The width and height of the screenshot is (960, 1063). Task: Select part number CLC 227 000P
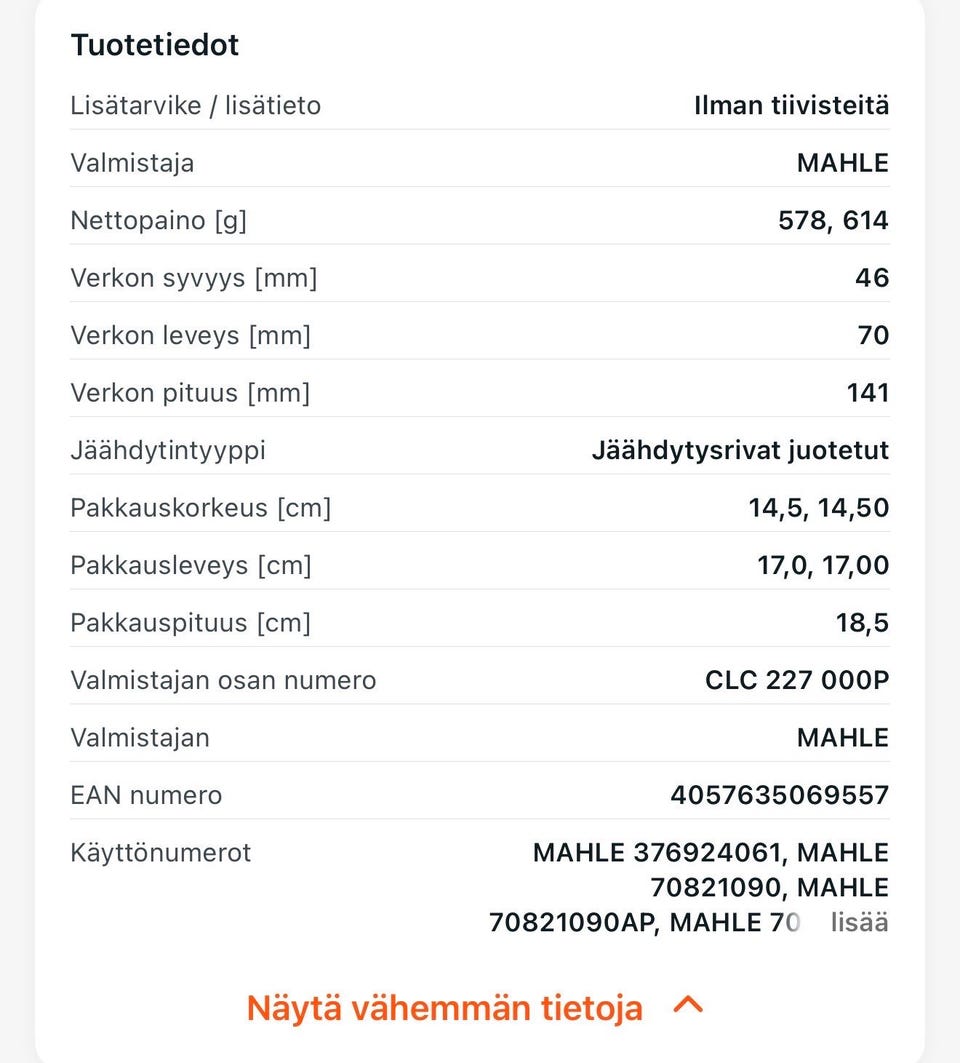[797, 680]
